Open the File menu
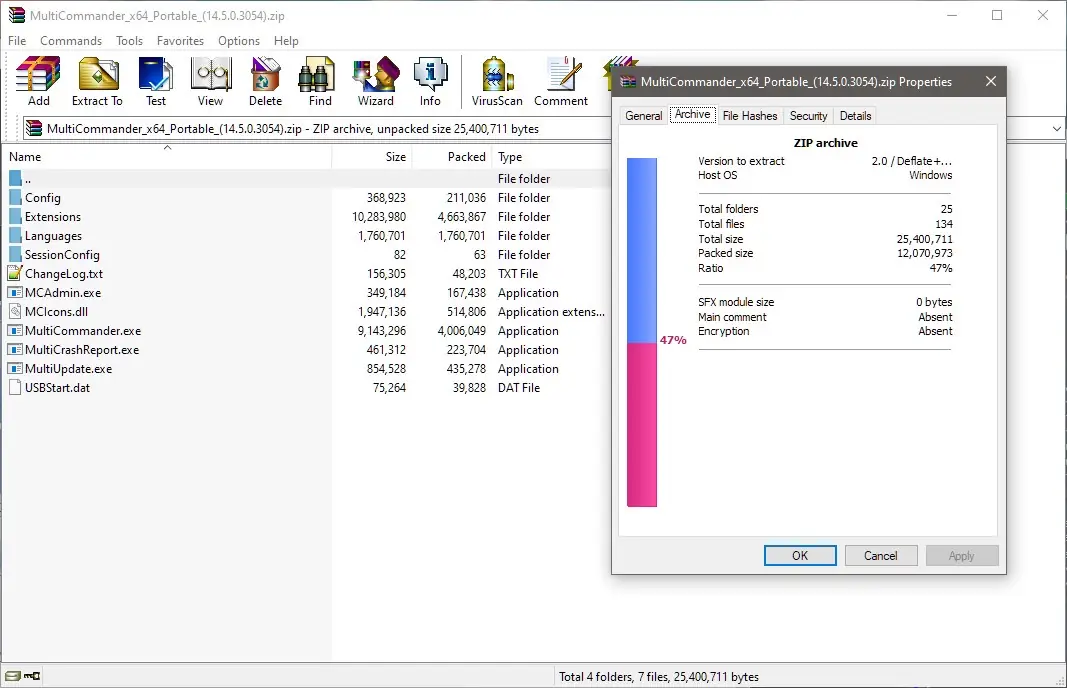The height and width of the screenshot is (688, 1067). [17, 41]
